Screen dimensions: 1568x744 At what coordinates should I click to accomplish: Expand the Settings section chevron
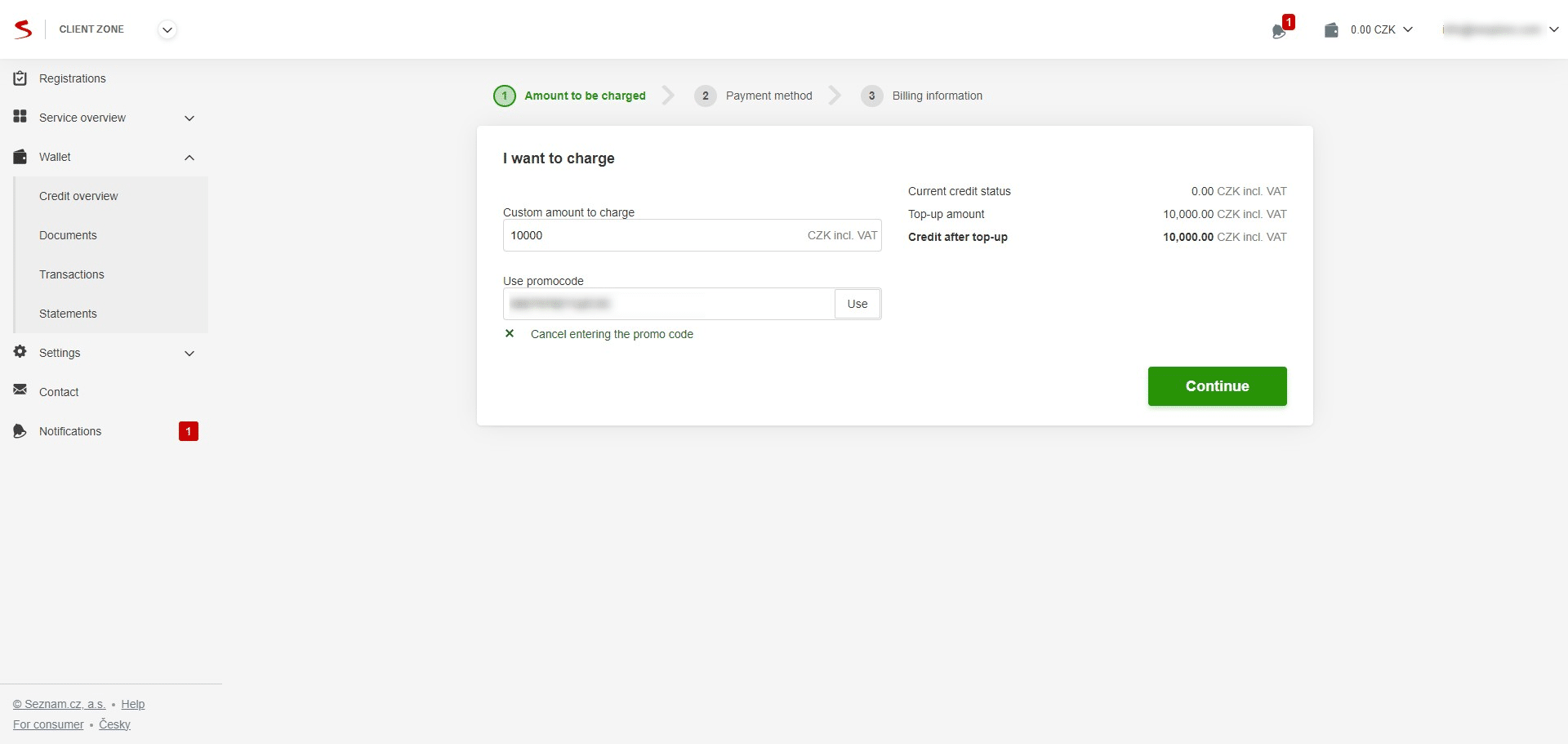click(x=189, y=354)
